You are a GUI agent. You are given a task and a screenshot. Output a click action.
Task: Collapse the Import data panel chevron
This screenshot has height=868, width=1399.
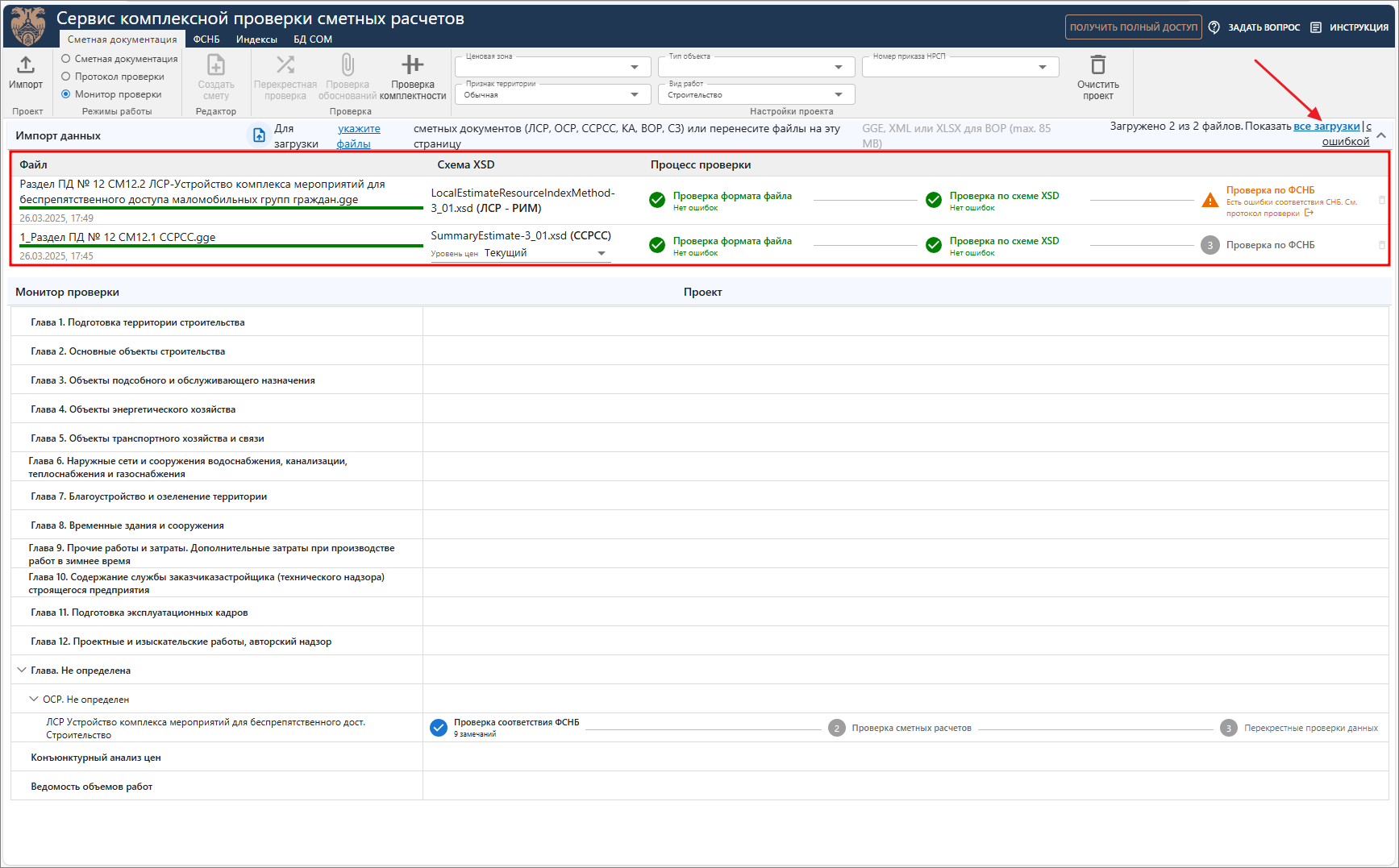point(1381,135)
